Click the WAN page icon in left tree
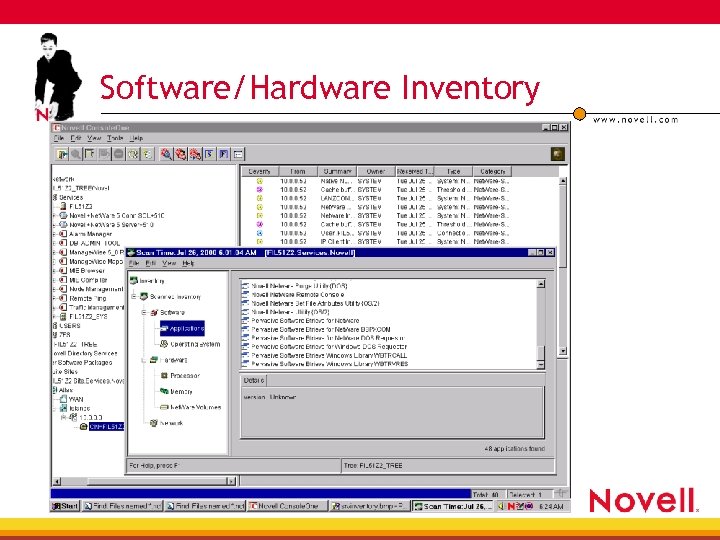The width and height of the screenshot is (720, 540). pyautogui.click(x=63, y=399)
